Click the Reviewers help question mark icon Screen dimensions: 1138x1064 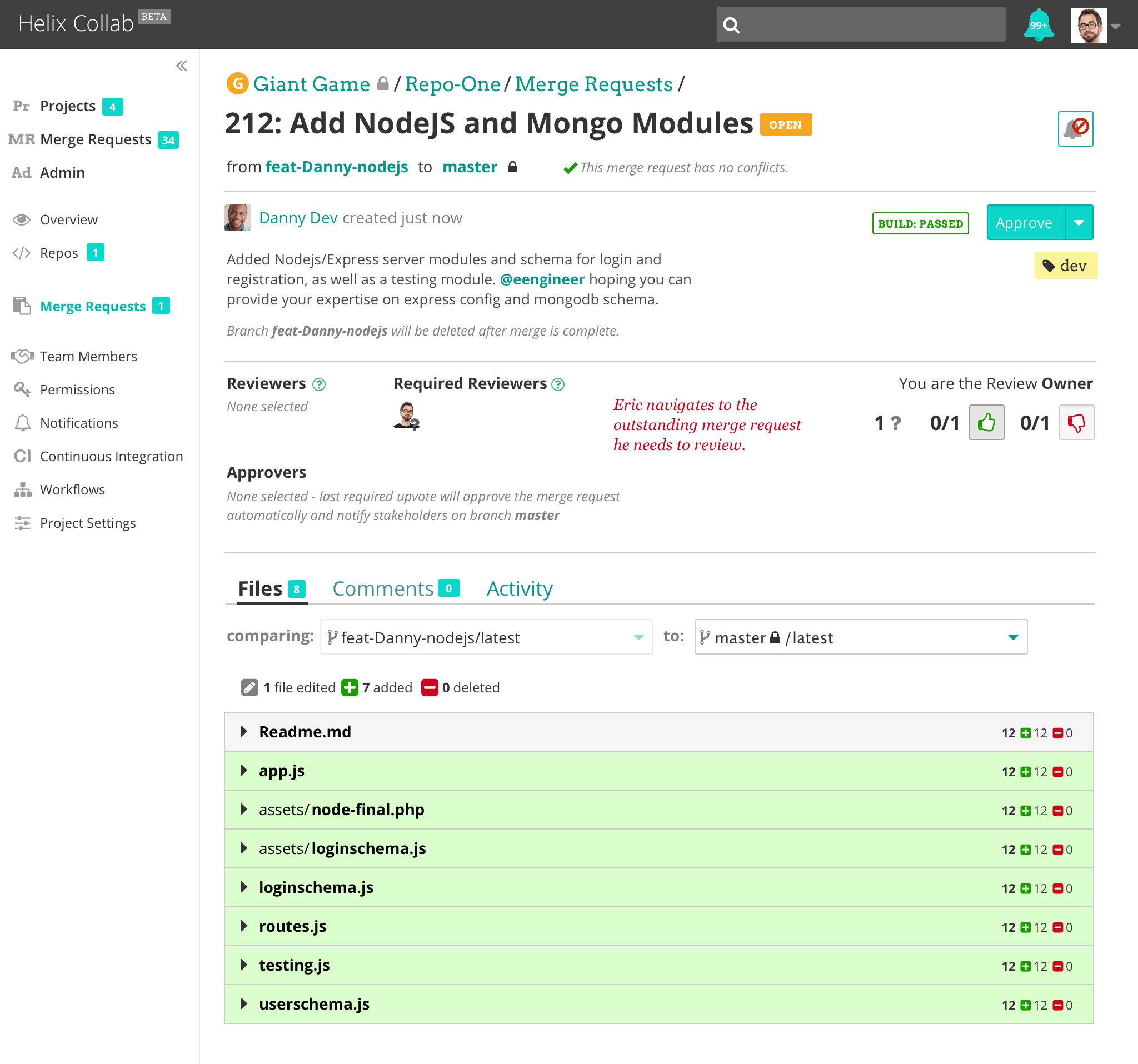coord(319,384)
